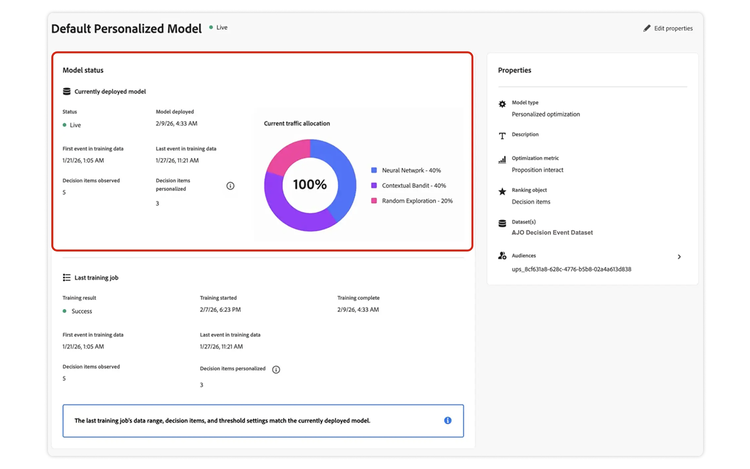
Task: Click the Ranking object star icon
Action: point(502,191)
